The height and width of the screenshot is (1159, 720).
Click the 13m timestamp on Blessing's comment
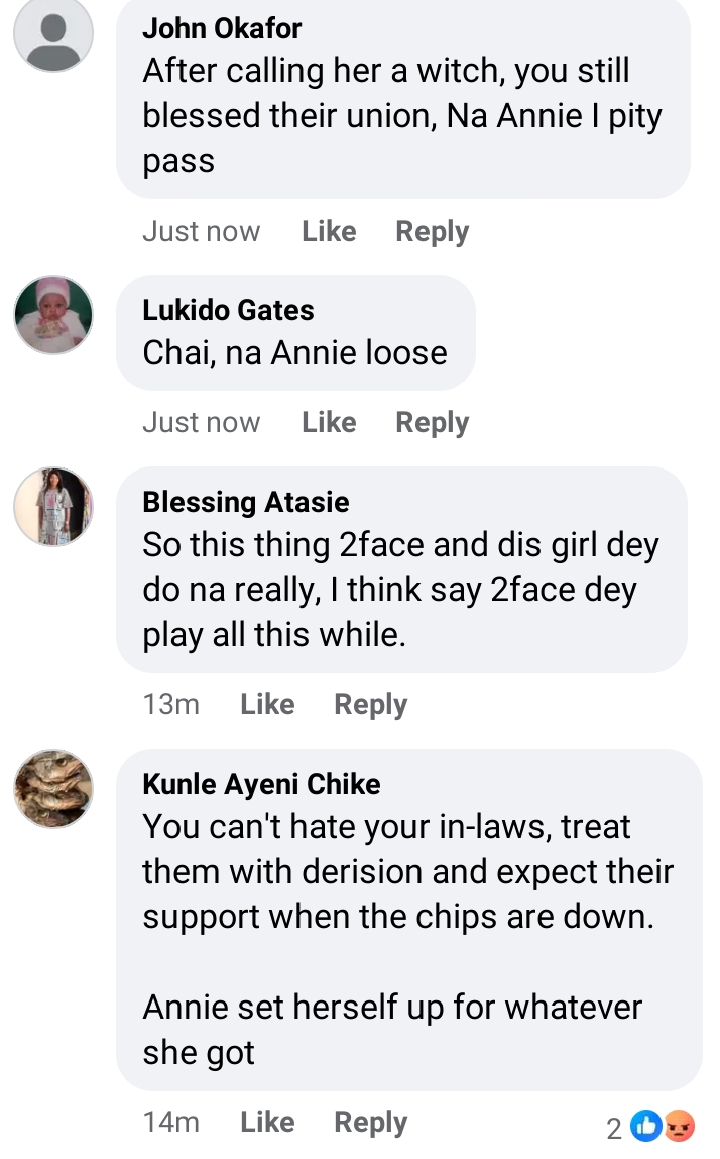(x=171, y=704)
